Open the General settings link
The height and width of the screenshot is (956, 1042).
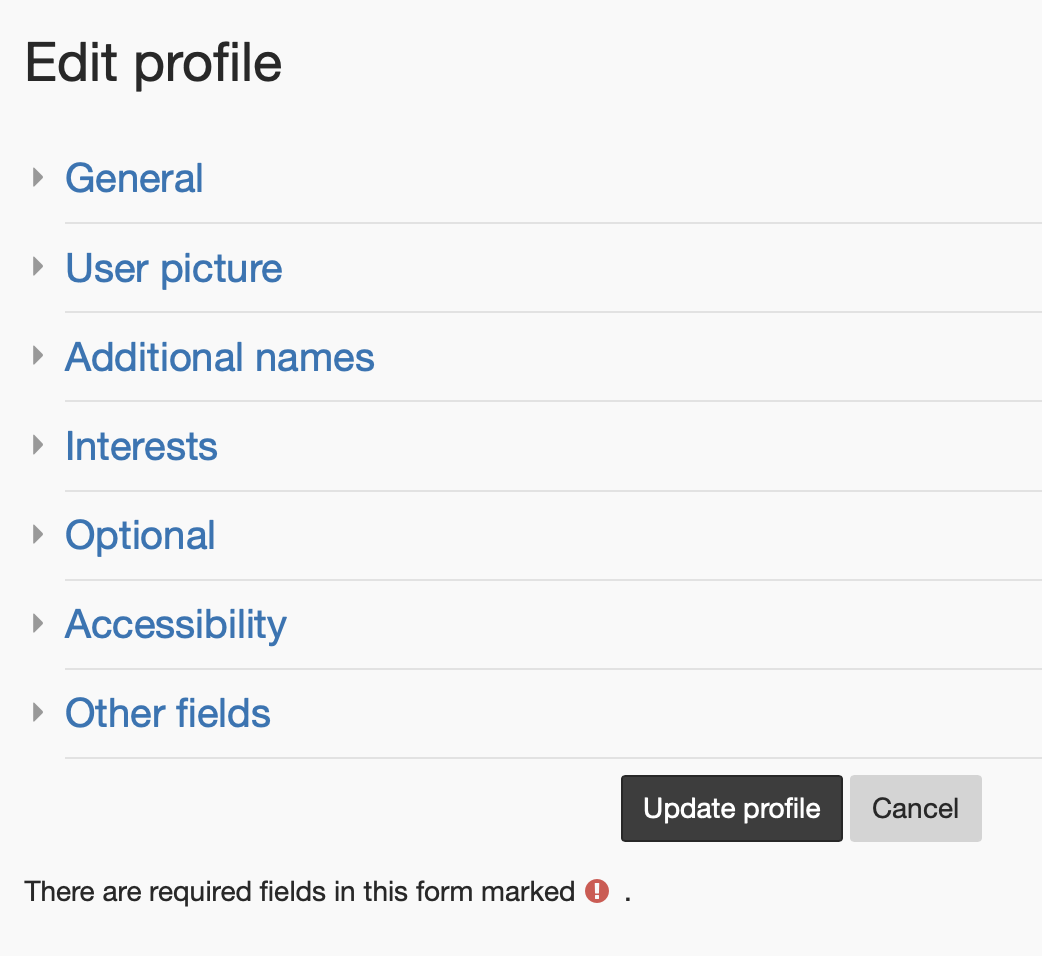coord(134,178)
